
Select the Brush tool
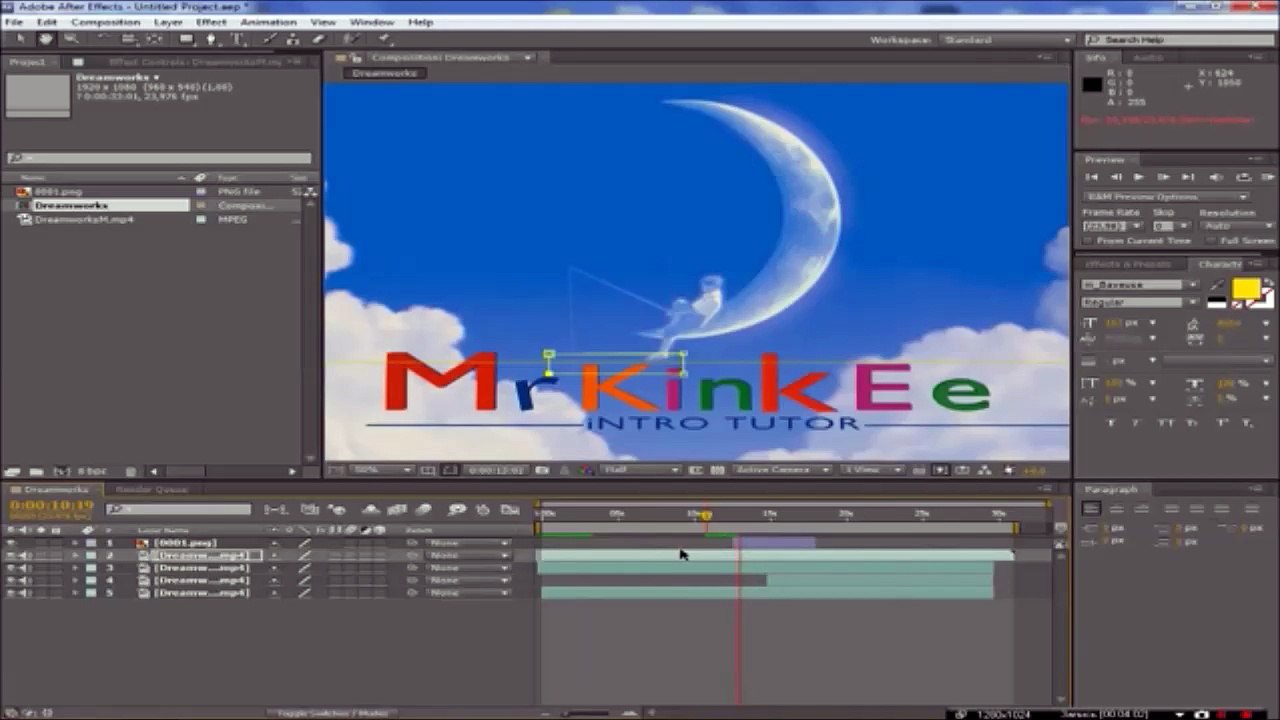coord(270,39)
